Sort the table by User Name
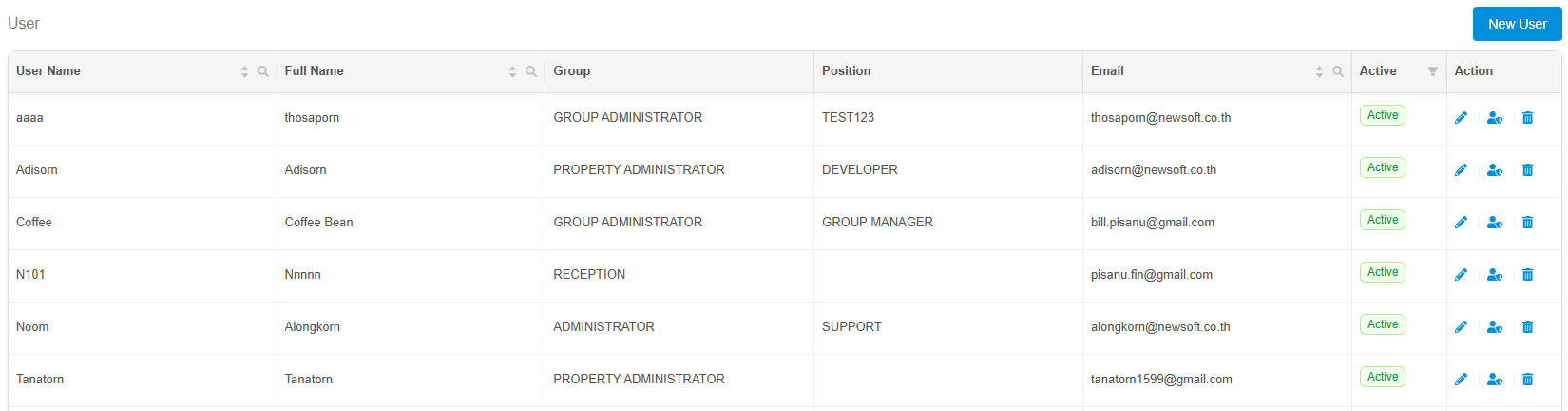The width and height of the screenshot is (1568, 411). [244, 71]
